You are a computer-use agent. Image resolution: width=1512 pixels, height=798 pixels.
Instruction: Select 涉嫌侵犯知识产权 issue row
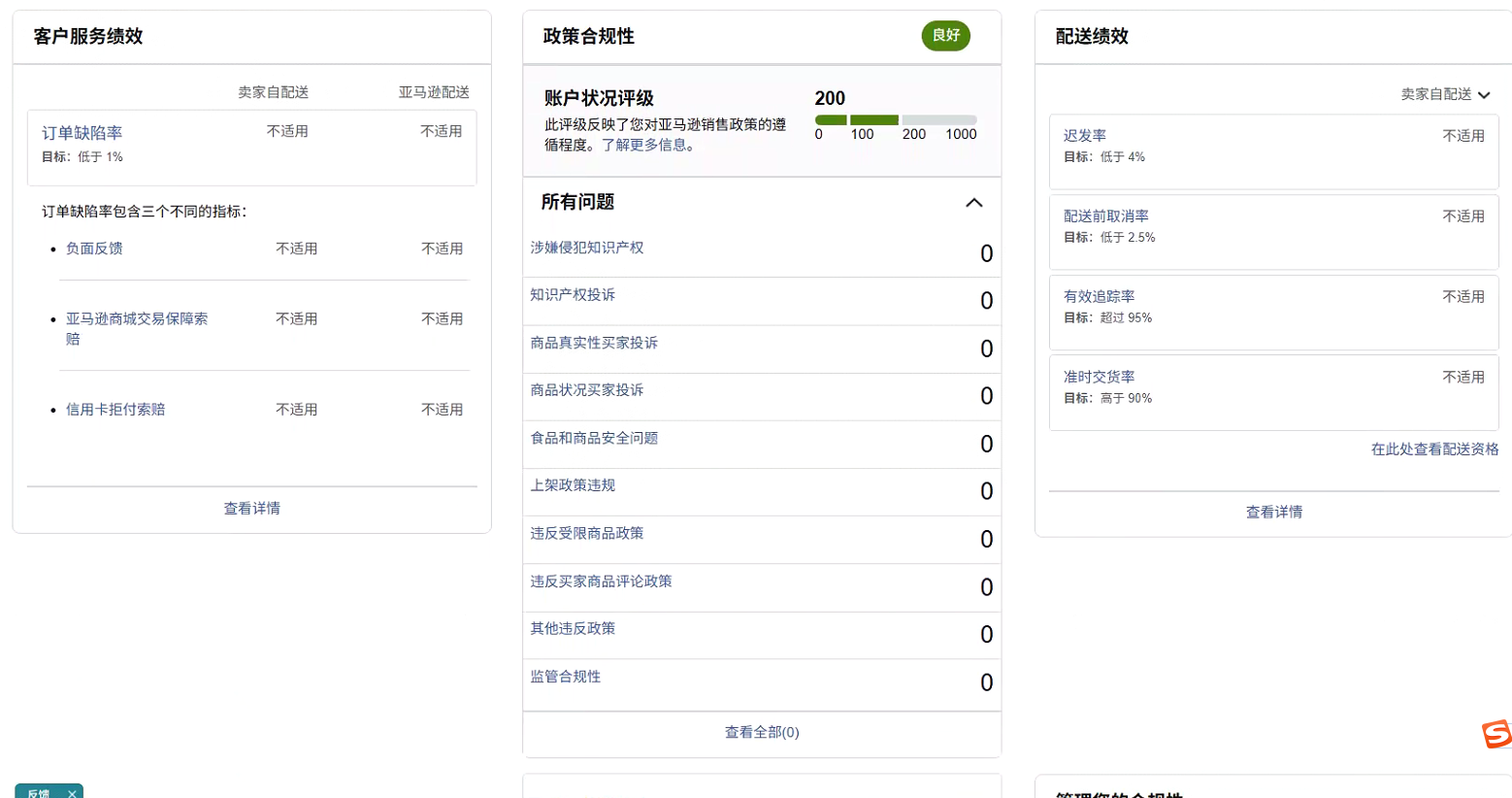(x=587, y=248)
